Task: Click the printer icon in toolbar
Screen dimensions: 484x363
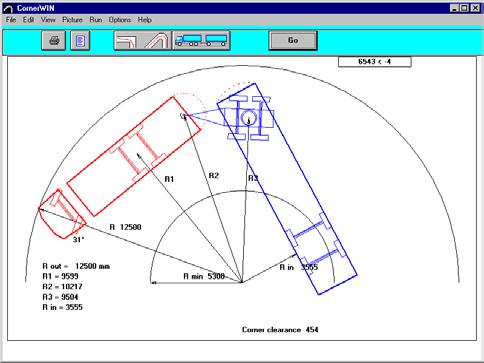Action: coord(54,41)
